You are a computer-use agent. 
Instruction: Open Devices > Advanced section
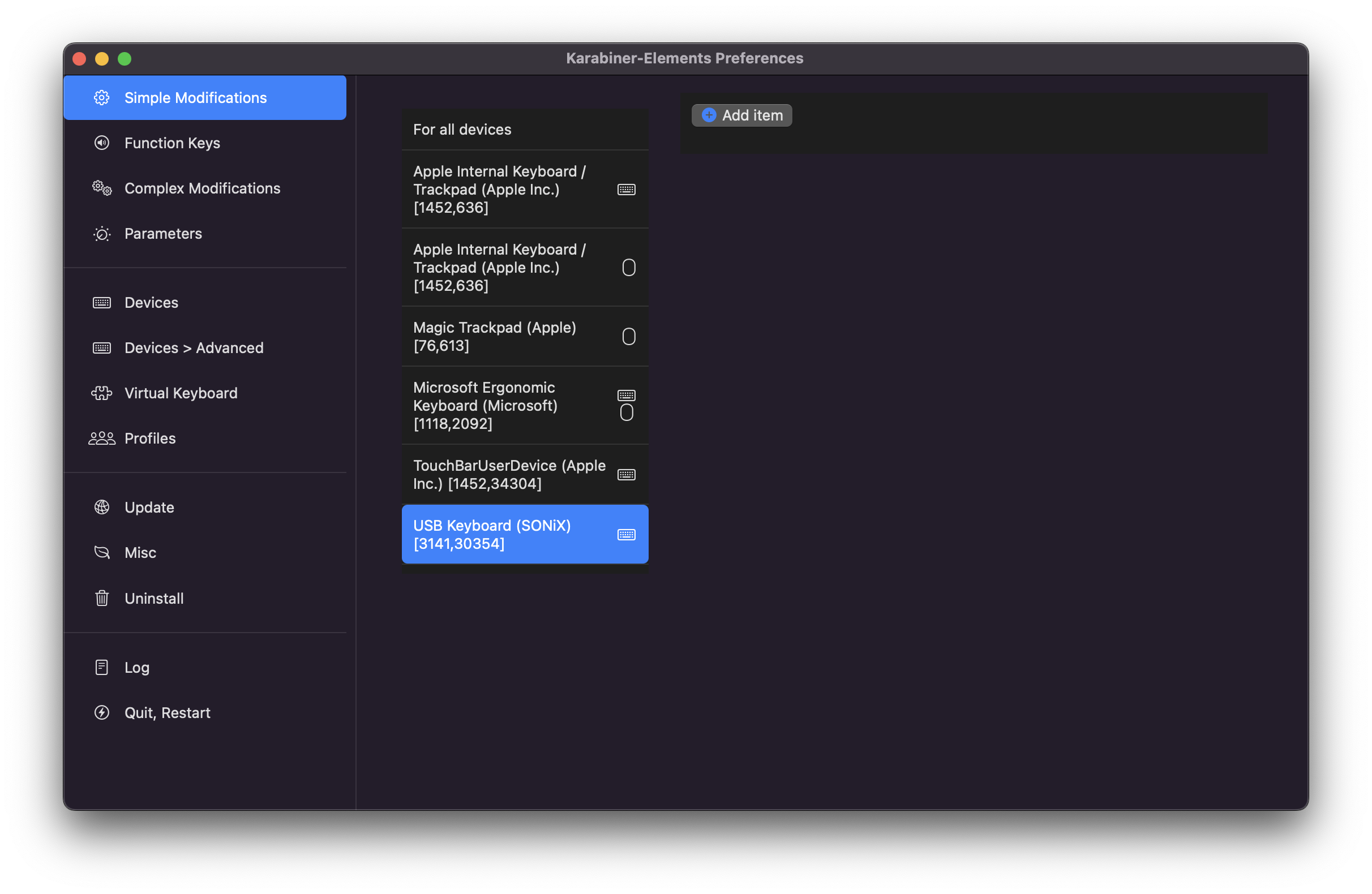pyautogui.click(x=194, y=347)
